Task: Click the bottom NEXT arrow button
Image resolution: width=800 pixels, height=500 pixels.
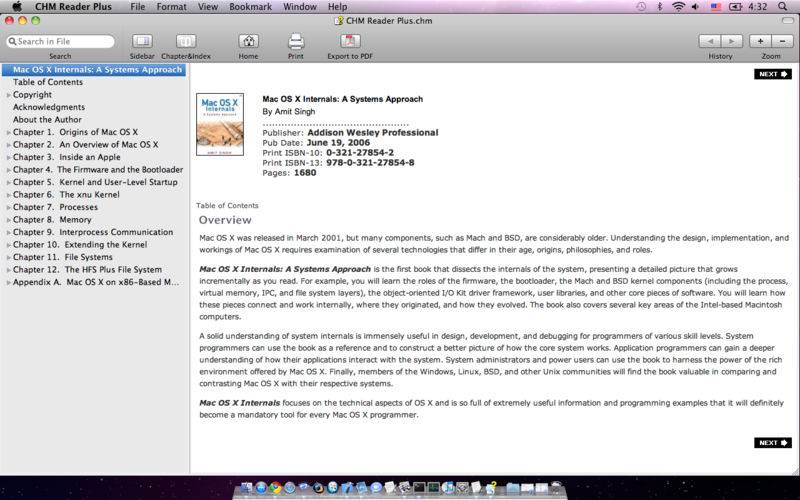Action: 773,443
